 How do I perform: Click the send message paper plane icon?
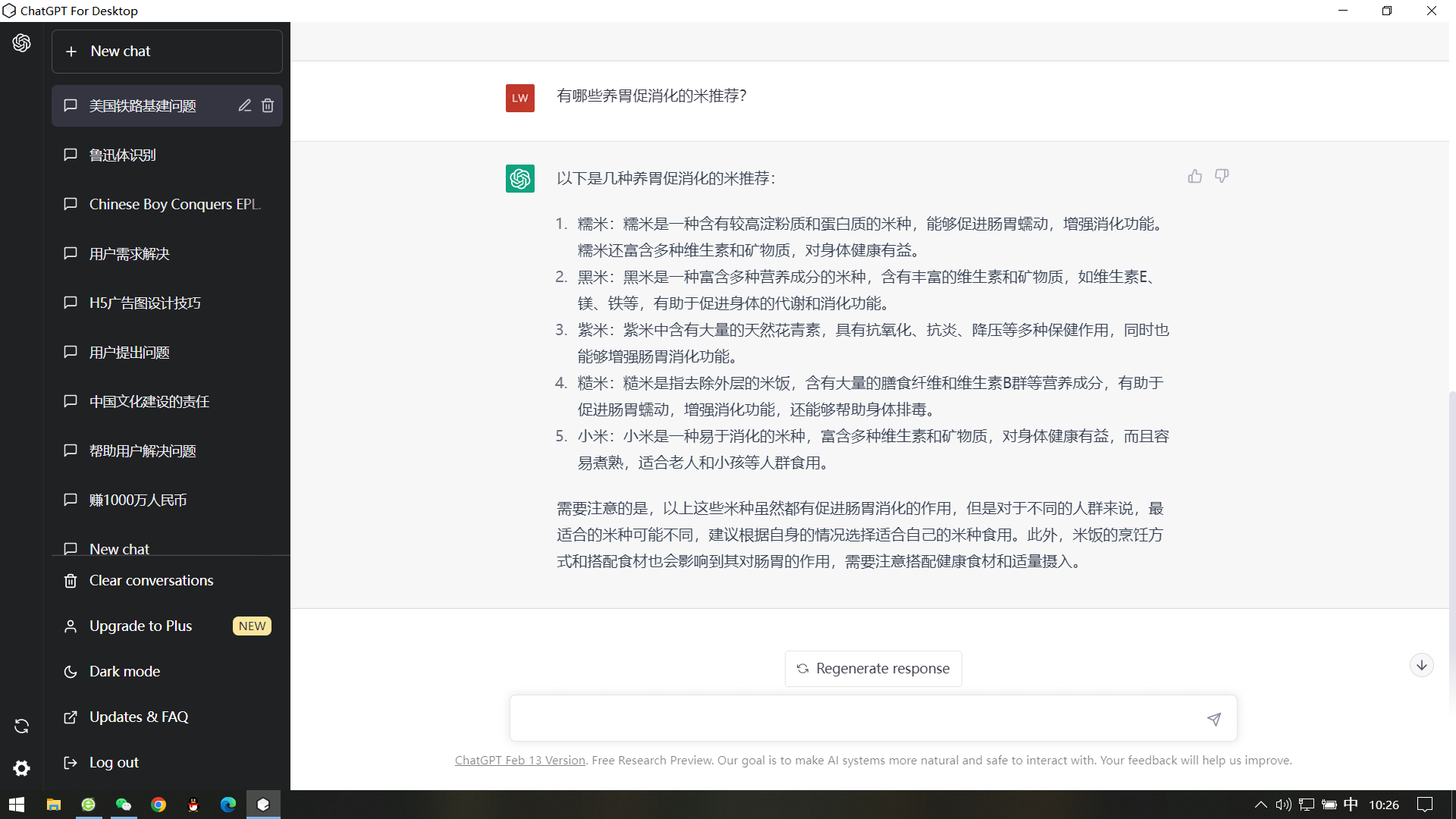1214,719
